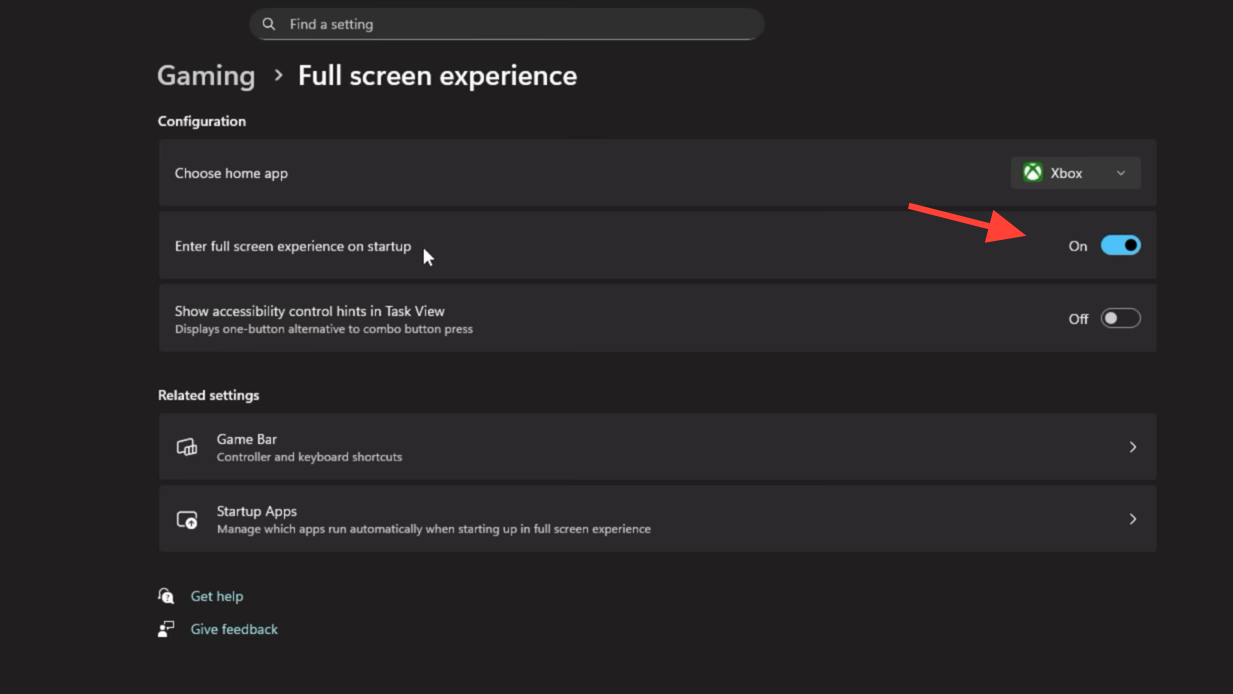The image size is (1233, 694).
Task: Open the Give feedback link
Action: coord(234,629)
